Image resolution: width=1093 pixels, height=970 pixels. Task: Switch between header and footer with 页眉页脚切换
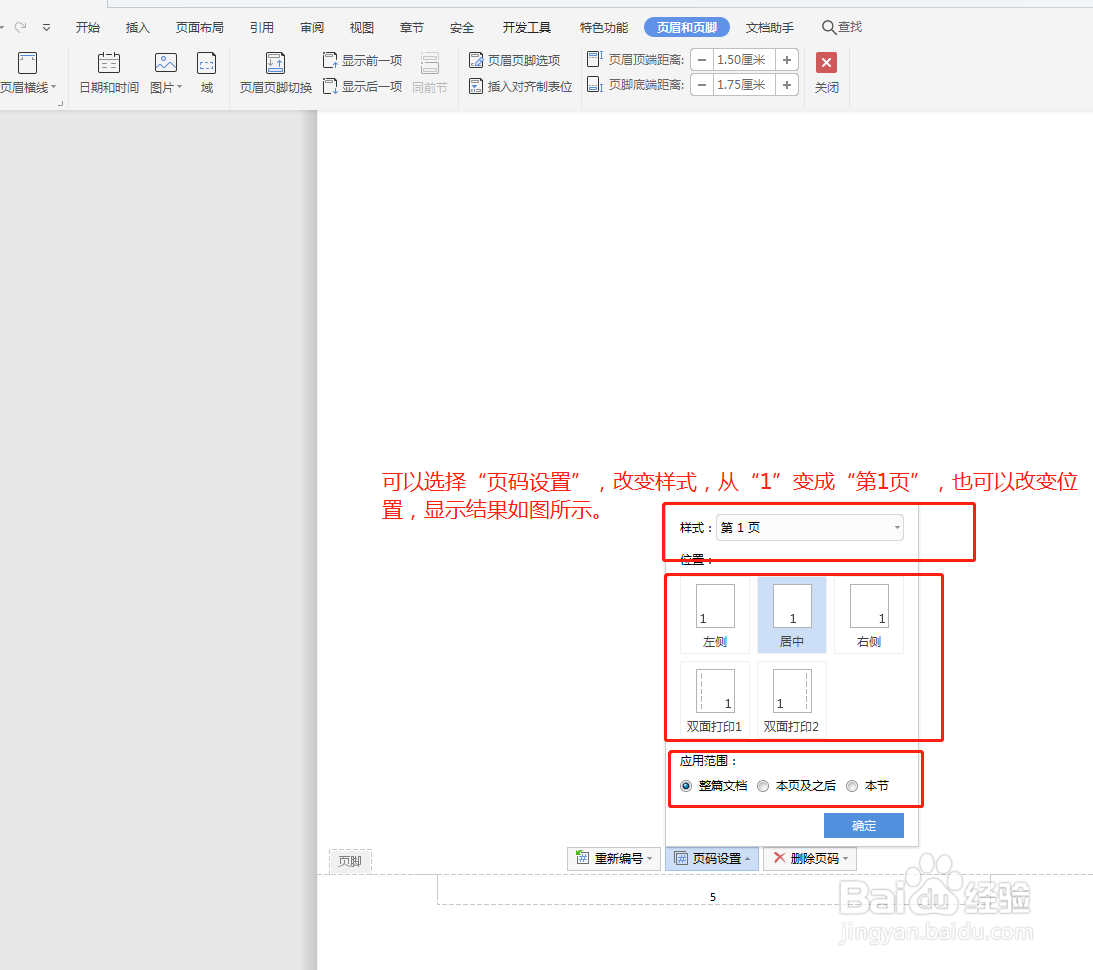(274, 75)
